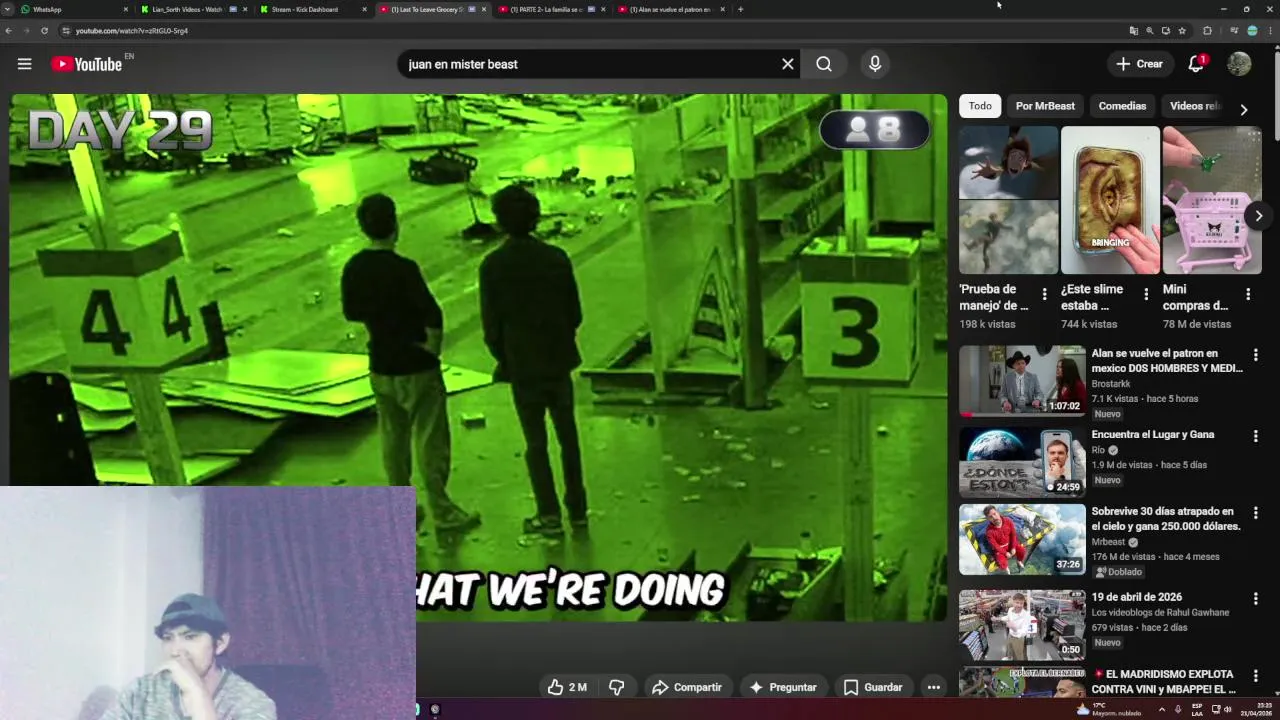Open the media control icon in toolbar
This screenshot has height=720, width=1280.
[1234, 31]
